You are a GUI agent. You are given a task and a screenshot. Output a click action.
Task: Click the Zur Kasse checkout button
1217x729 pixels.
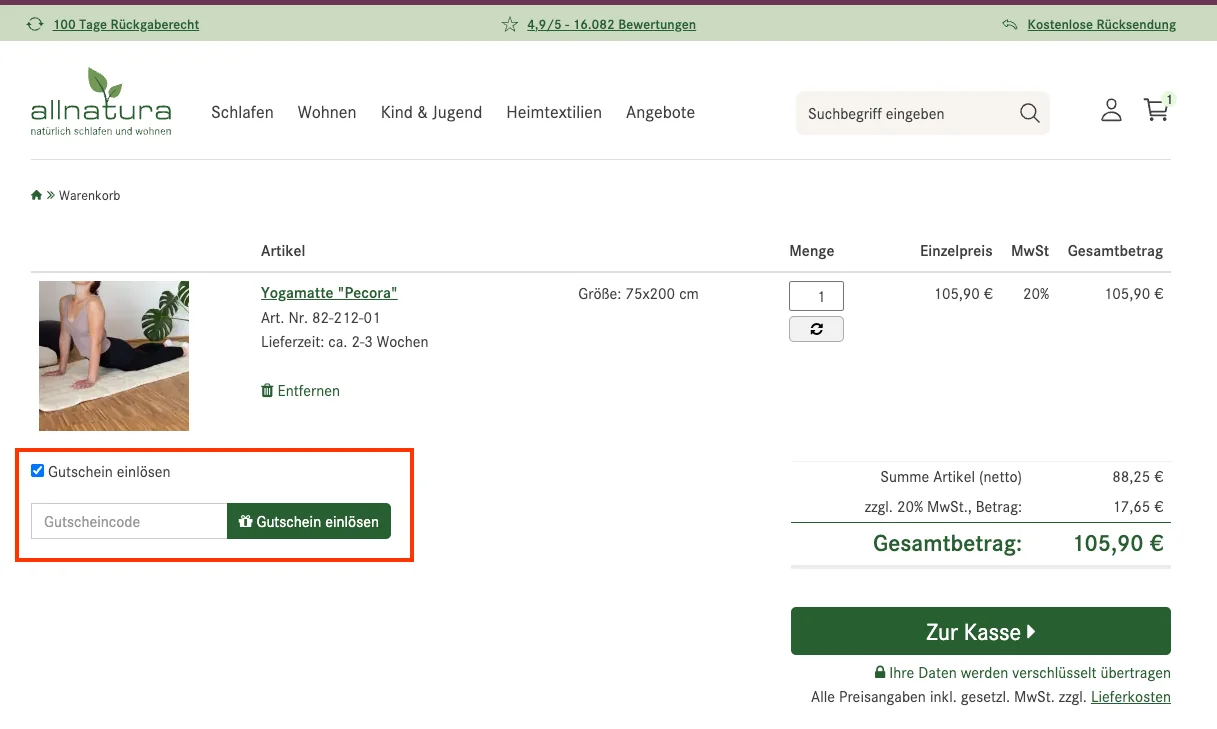coord(980,631)
